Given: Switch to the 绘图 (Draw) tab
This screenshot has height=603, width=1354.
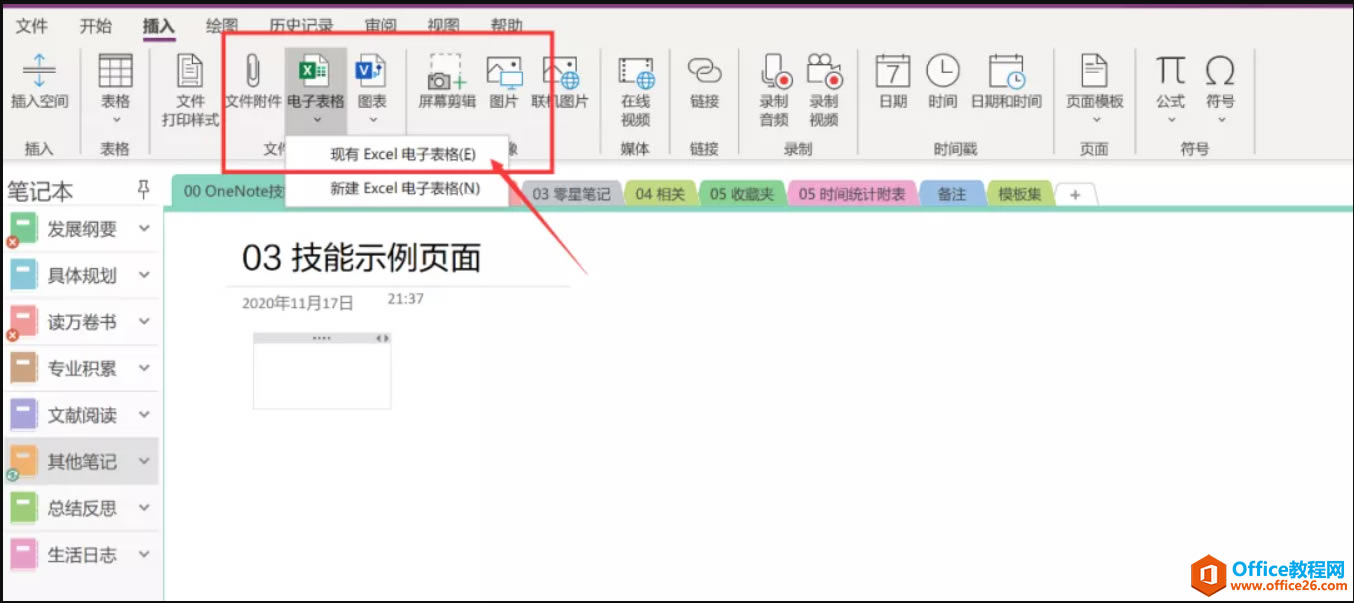Looking at the screenshot, I should (x=221, y=26).
